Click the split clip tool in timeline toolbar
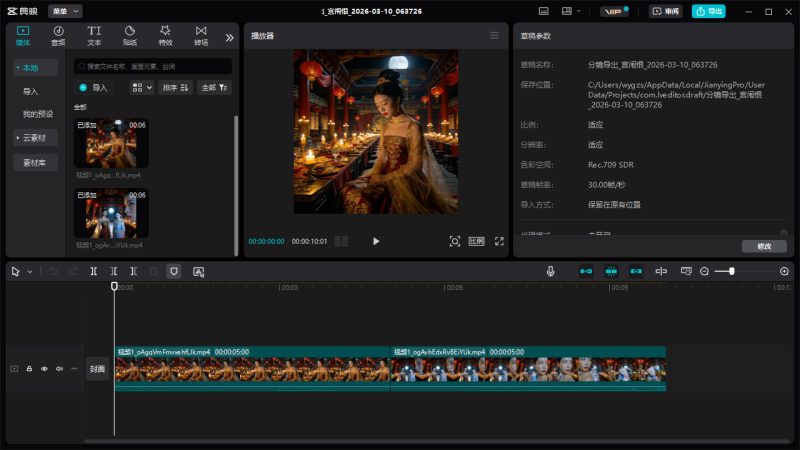The height and width of the screenshot is (450, 800). 93,271
